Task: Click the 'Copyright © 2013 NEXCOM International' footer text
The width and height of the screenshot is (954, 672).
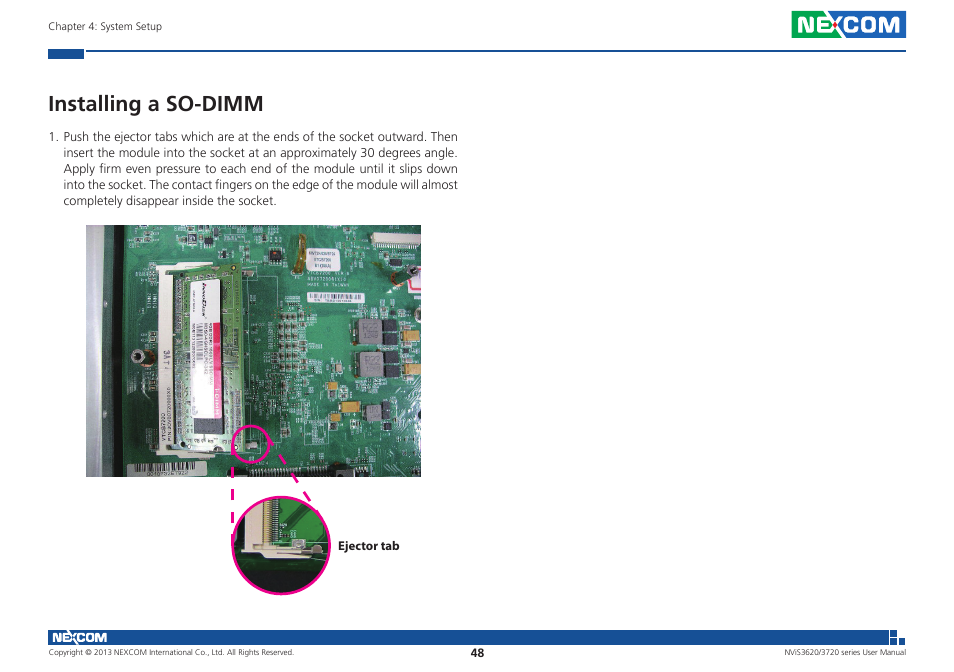Action: coord(171,653)
